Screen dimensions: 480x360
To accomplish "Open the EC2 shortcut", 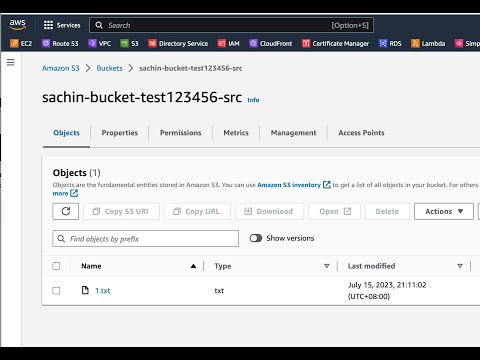I will coord(21,43).
